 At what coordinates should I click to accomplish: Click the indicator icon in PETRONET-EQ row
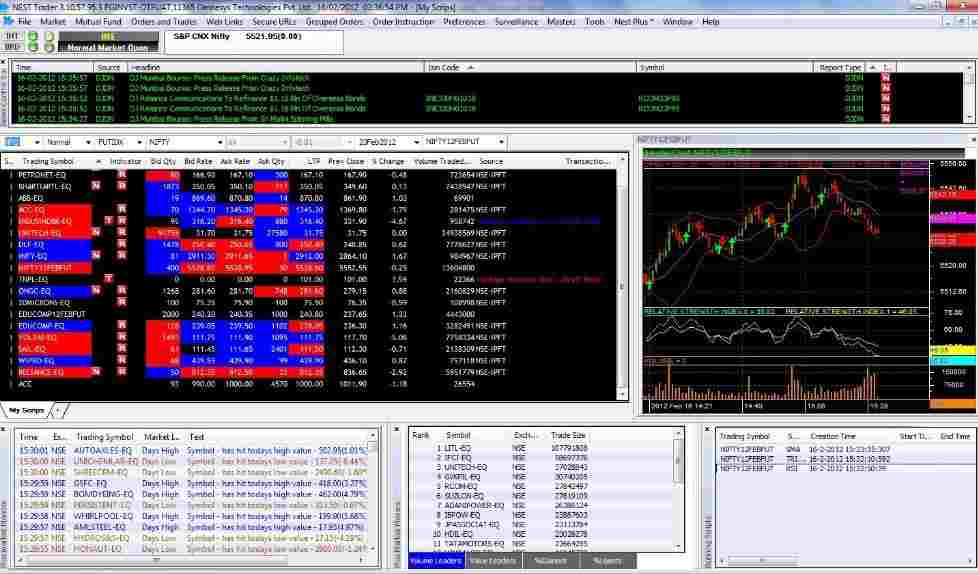coord(122,175)
